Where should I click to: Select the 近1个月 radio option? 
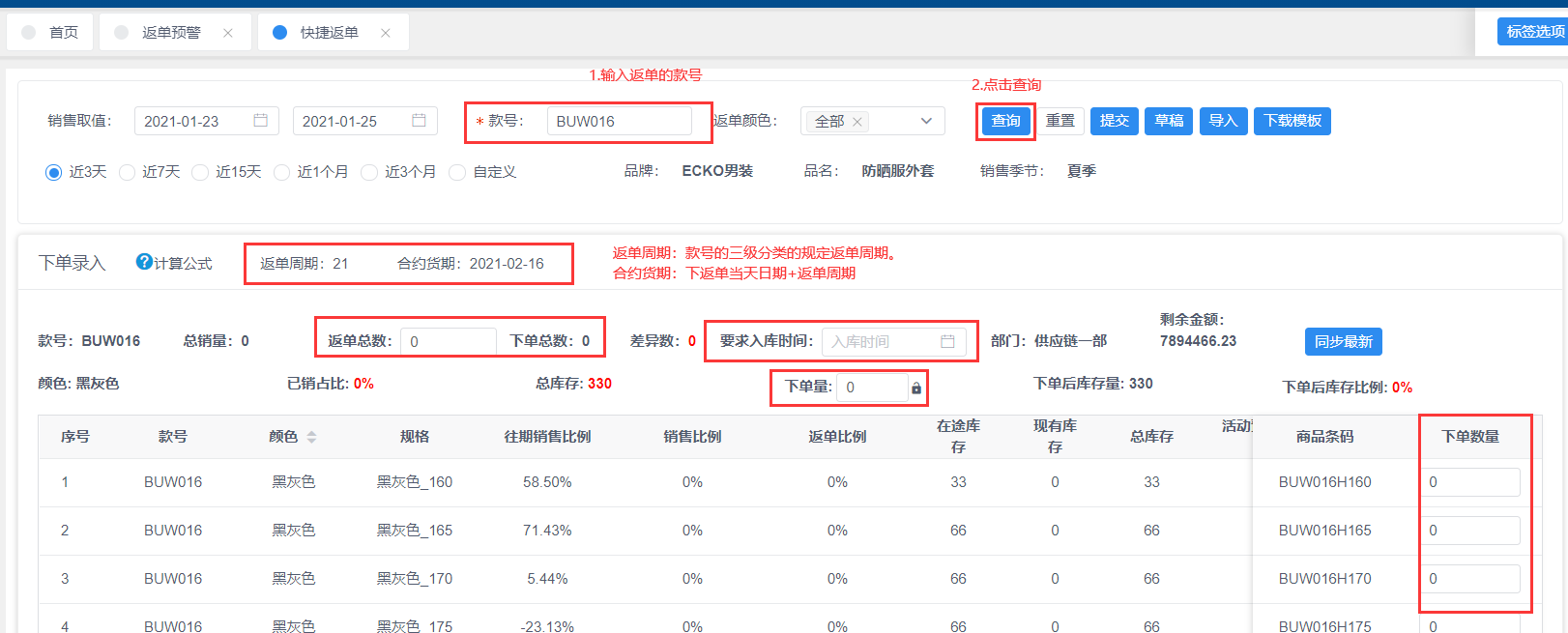[x=281, y=172]
